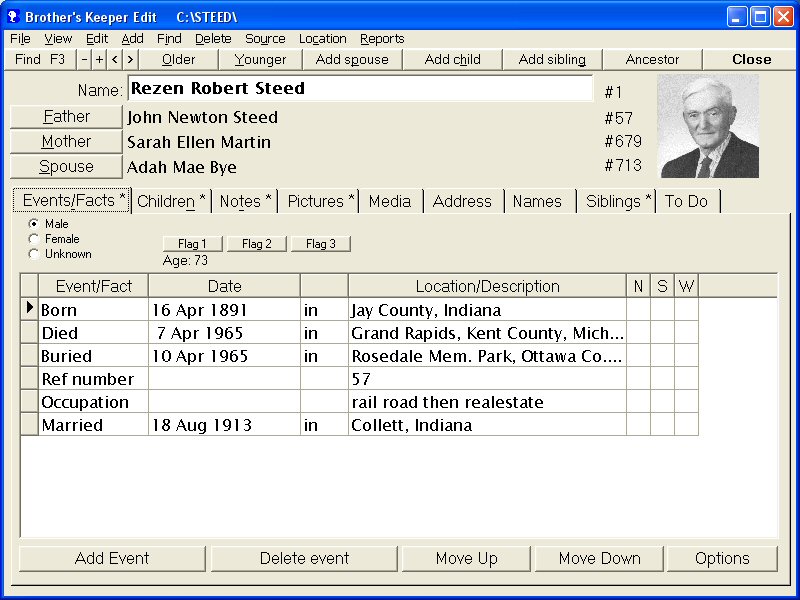The image size is (800, 600).
Task: Click the Name field with Rezen Robert Steed
Action: coord(360,89)
